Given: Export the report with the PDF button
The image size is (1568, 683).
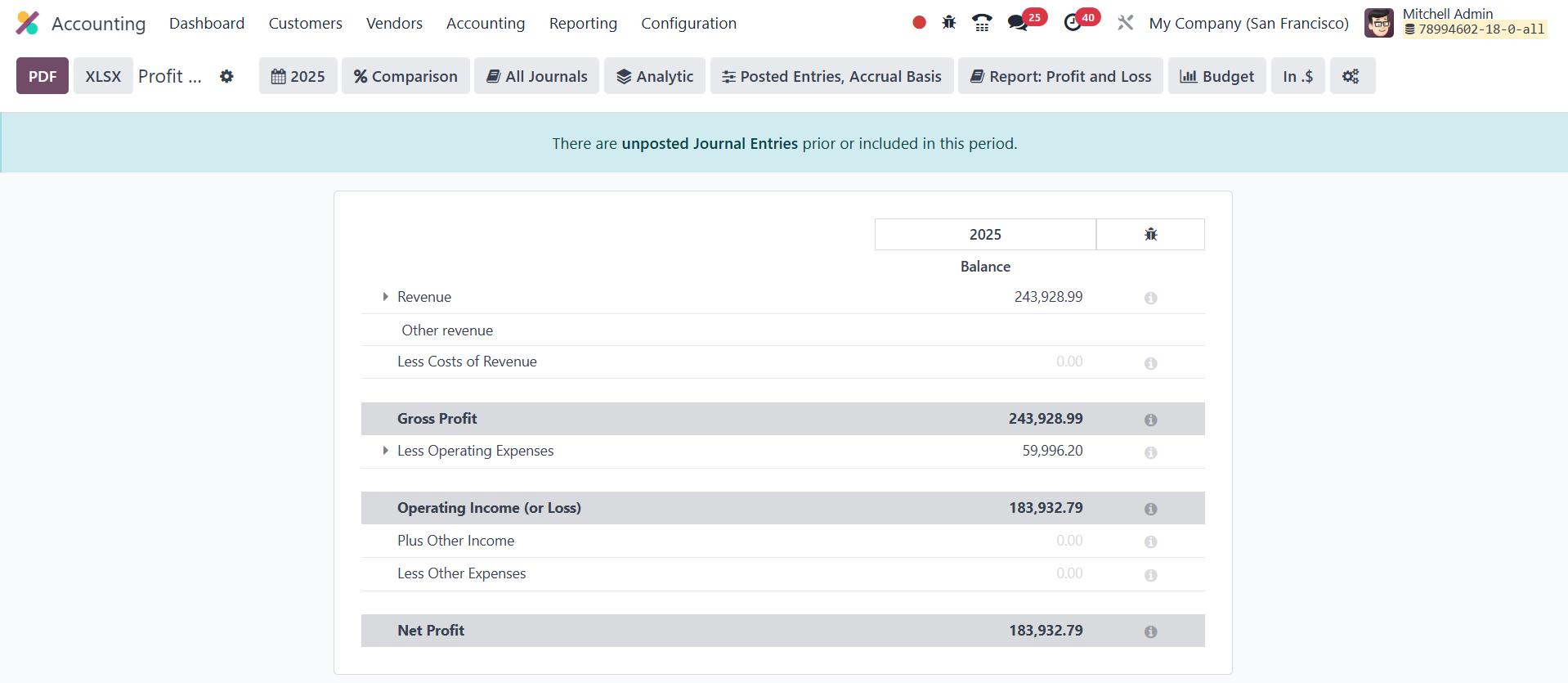Looking at the screenshot, I should [x=43, y=76].
